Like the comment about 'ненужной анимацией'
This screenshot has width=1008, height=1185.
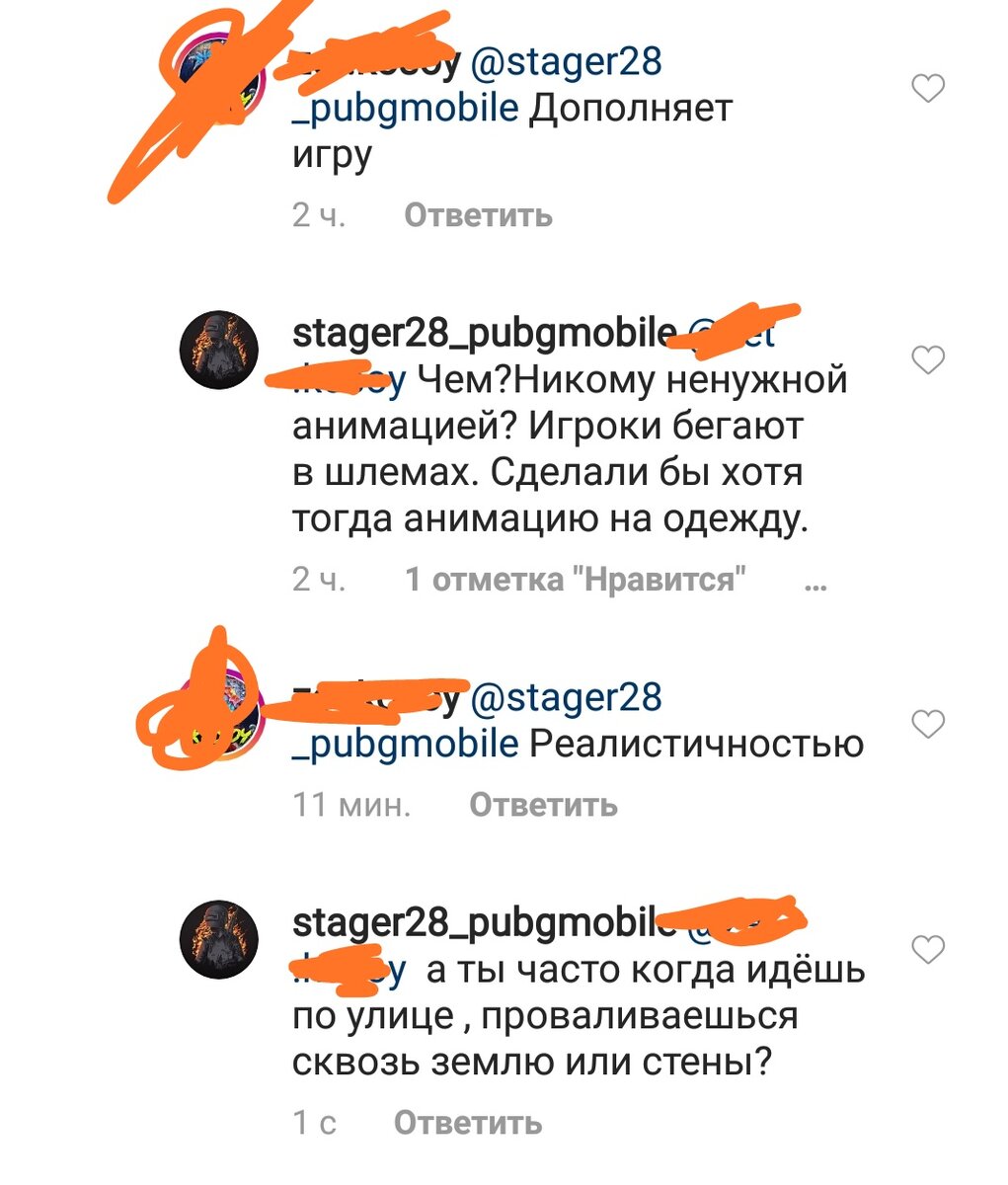coord(928,359)
